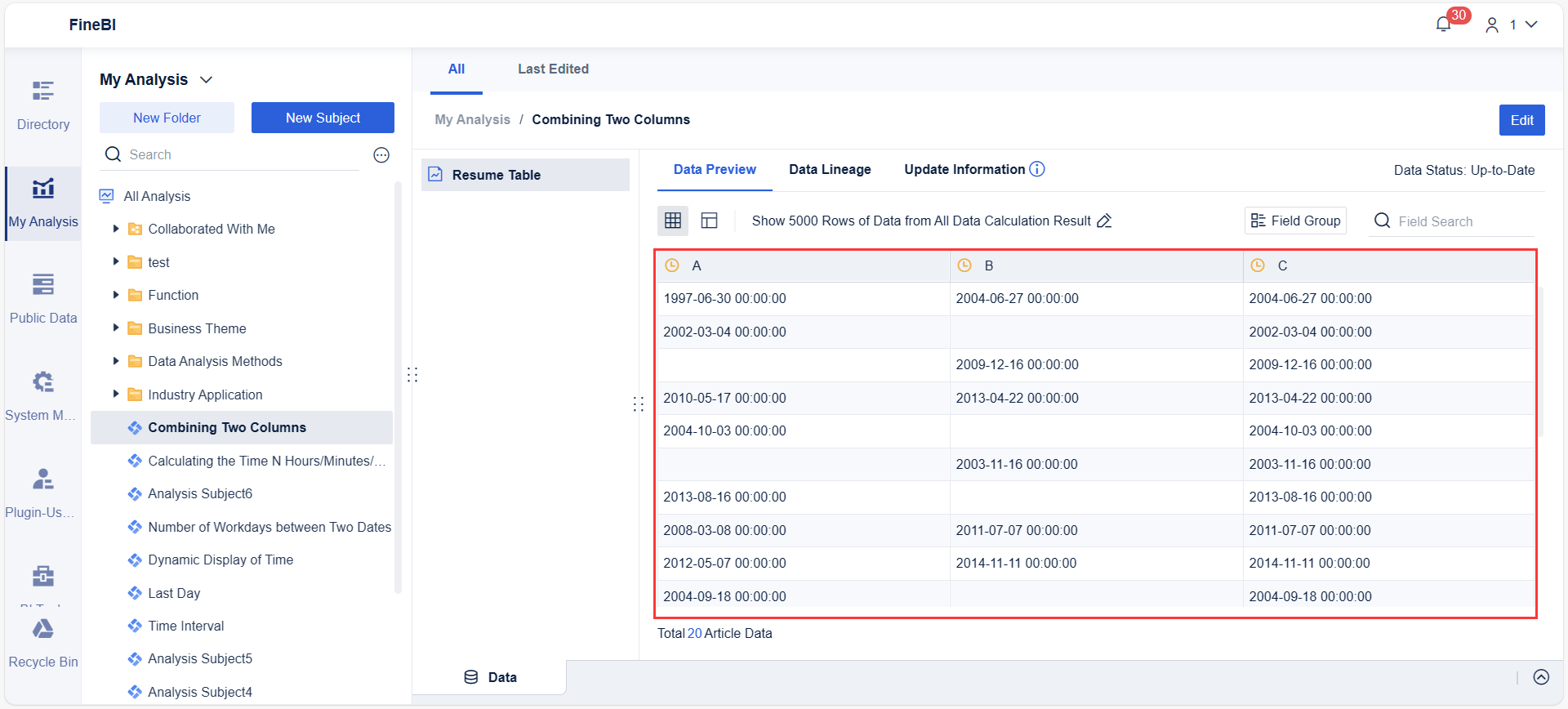Open the Directory sidebar section
Screen dimensions: 1568x709
click(x=43, y=106)
